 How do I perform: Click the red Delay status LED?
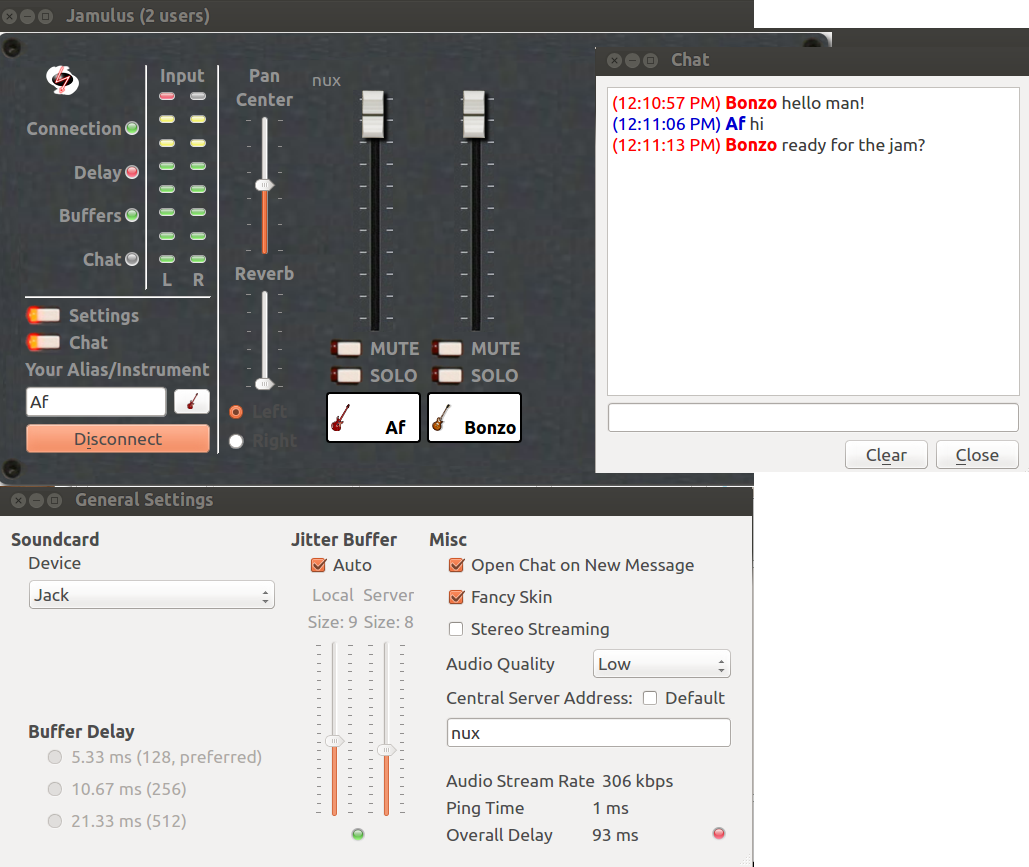(x=132, y=172)
